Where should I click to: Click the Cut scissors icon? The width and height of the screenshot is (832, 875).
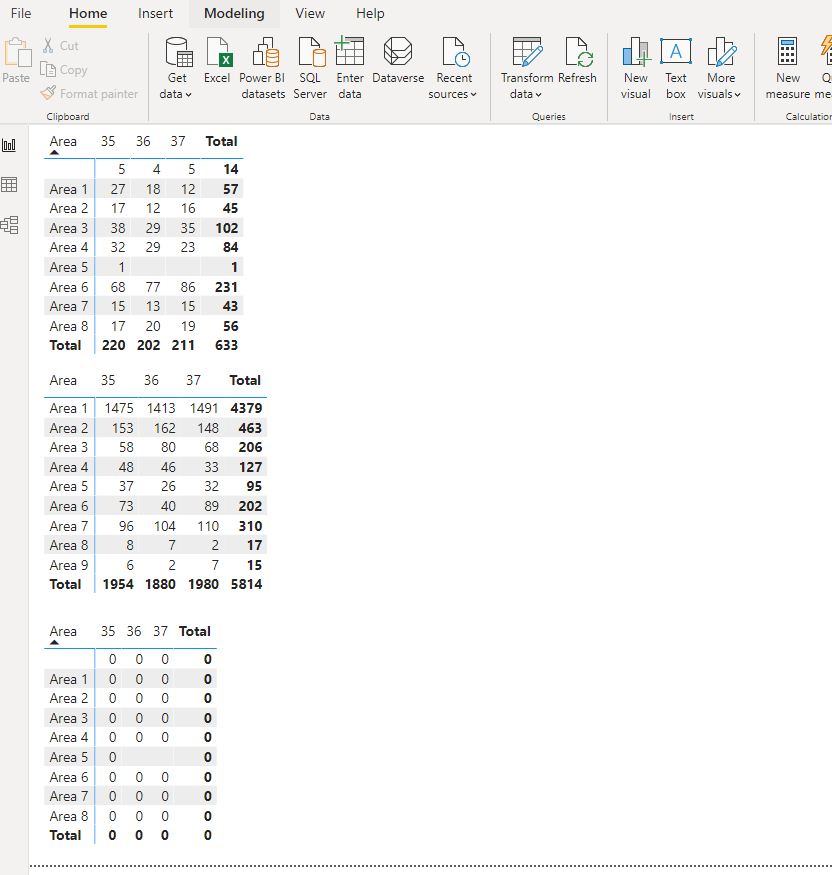[48, 45]
